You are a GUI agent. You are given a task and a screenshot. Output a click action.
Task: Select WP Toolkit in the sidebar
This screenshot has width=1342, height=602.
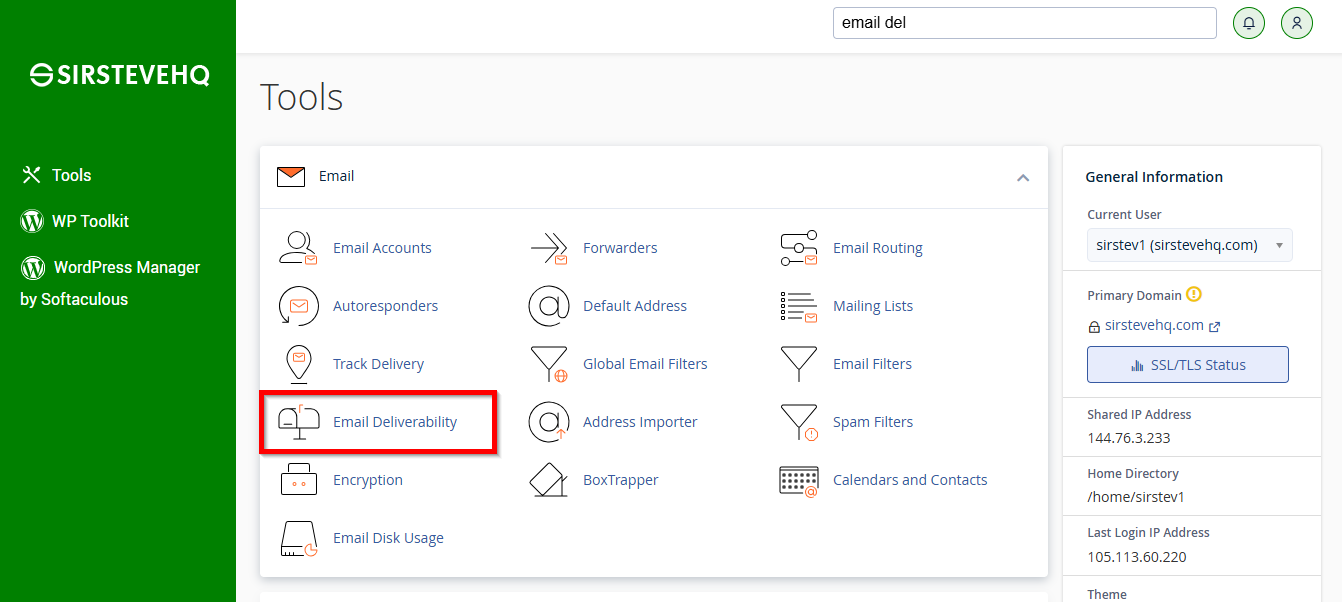coord(90,221)
